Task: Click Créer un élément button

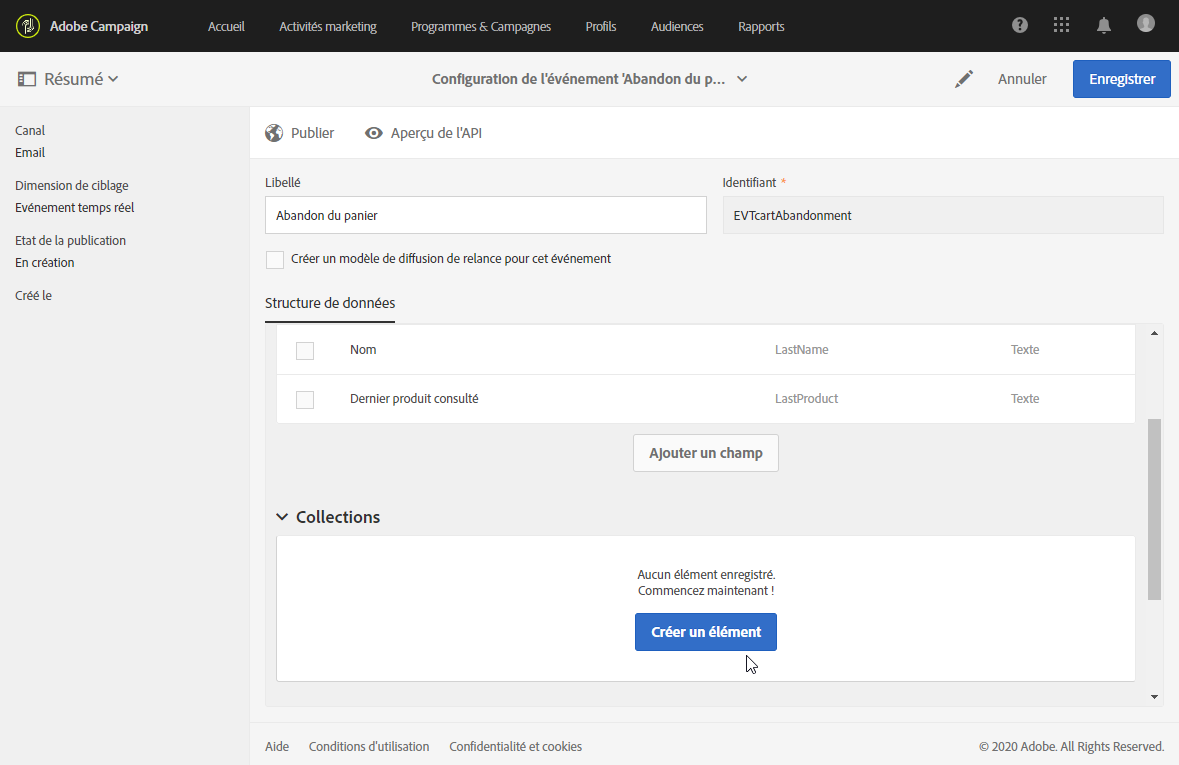Action: pos(705,632)
